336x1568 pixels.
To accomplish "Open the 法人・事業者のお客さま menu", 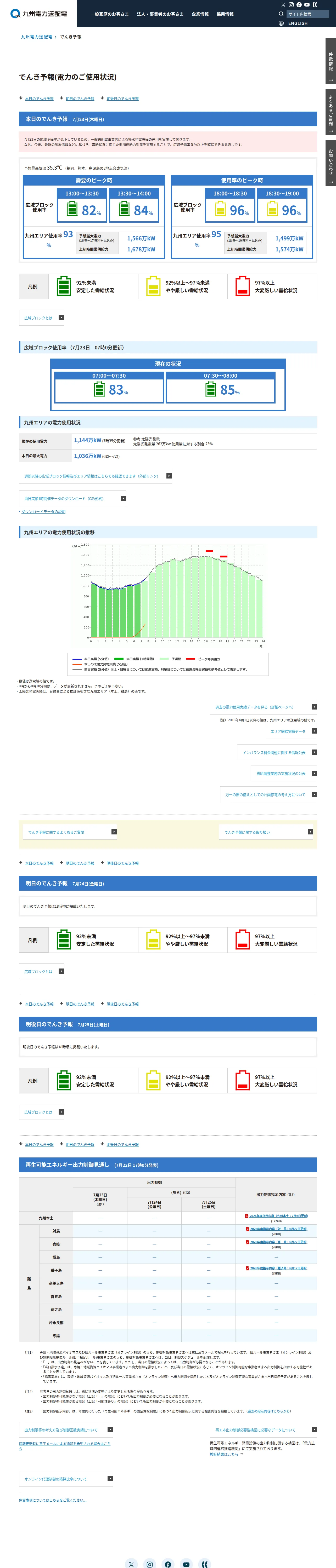I will pos(160,14).
